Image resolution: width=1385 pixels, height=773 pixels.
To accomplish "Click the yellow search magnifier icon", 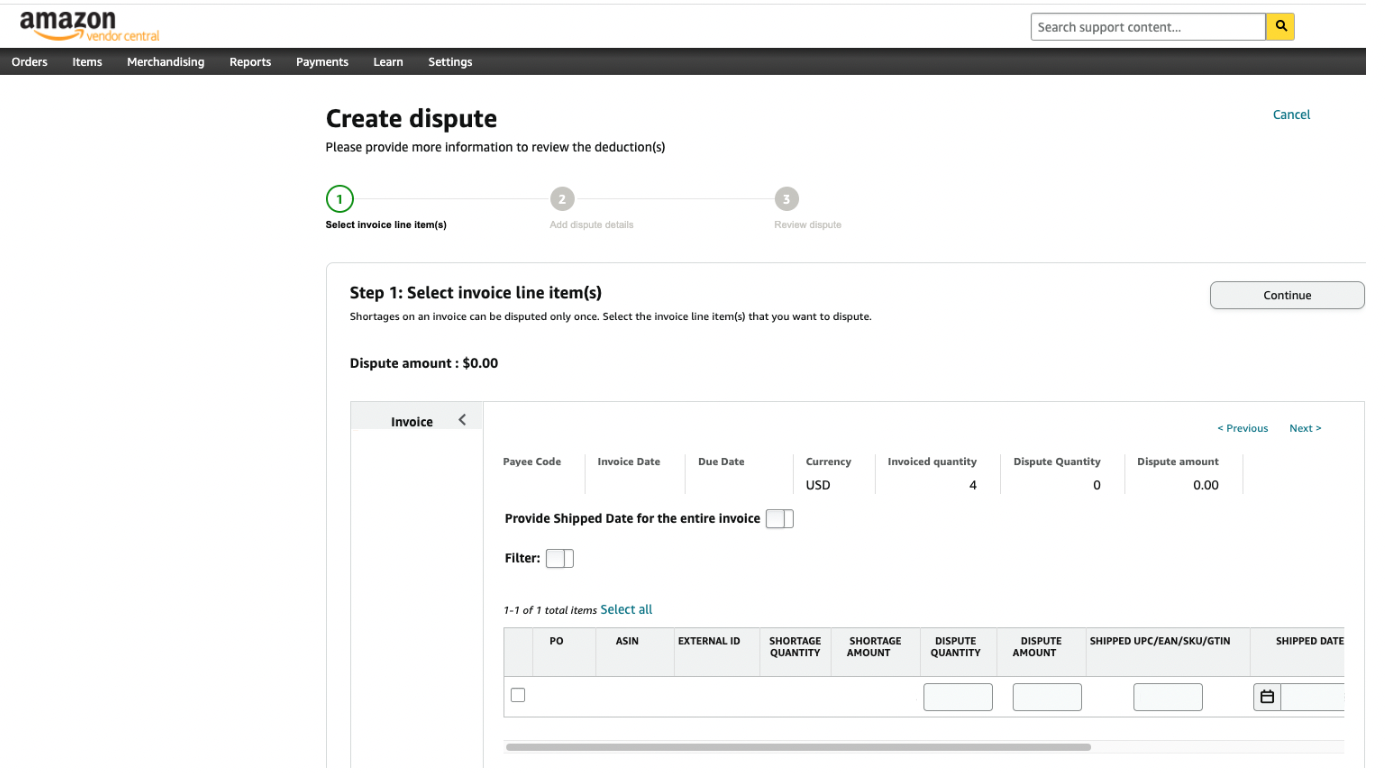I will (1280, 26).
